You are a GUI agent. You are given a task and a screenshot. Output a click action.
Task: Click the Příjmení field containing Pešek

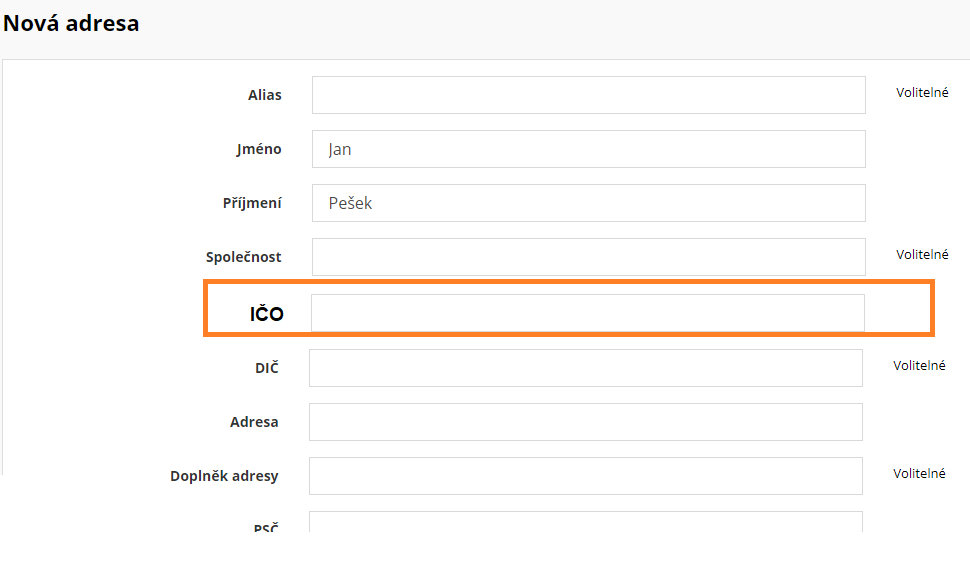click(x=588, y=203)
